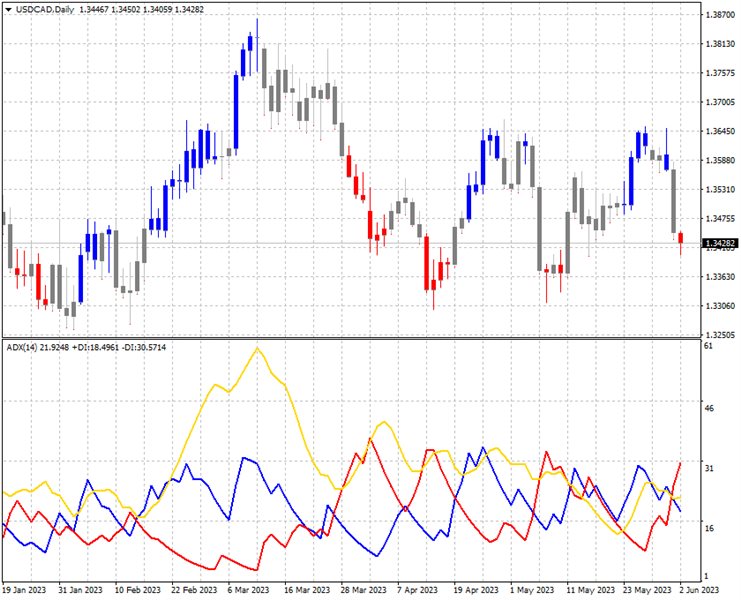741x600 pixels.
Task: Click the 1 May 2023 date label
Action: point(532,590)
